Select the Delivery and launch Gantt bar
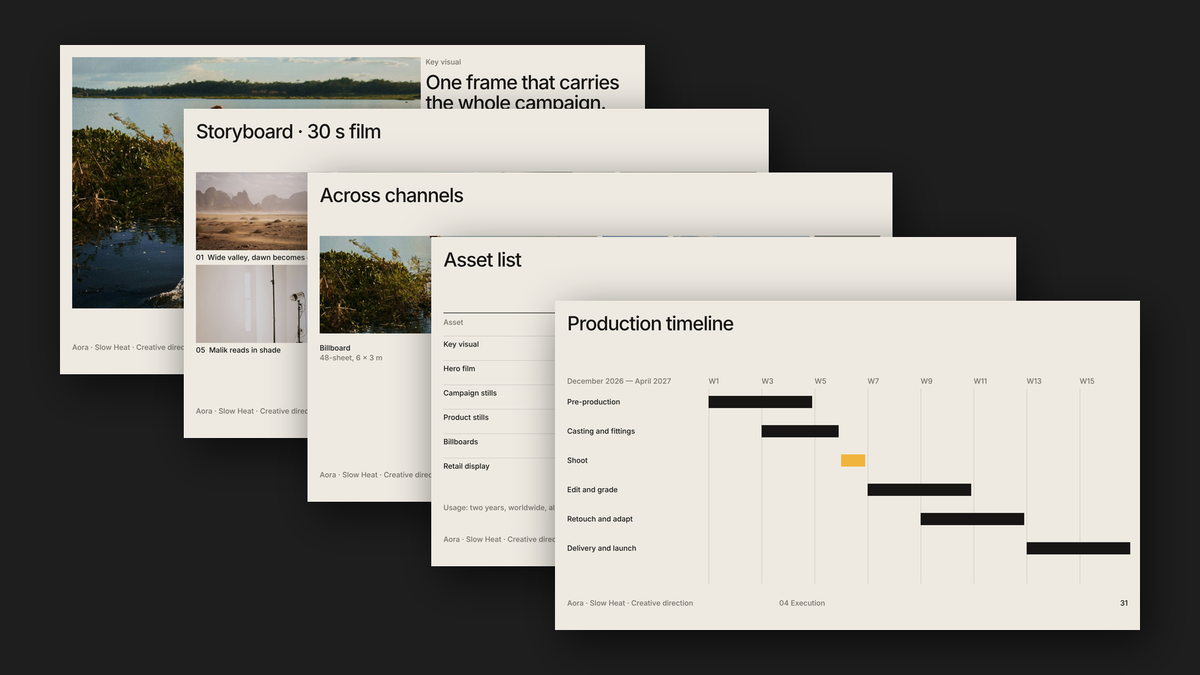 (x=1078, y=548)
